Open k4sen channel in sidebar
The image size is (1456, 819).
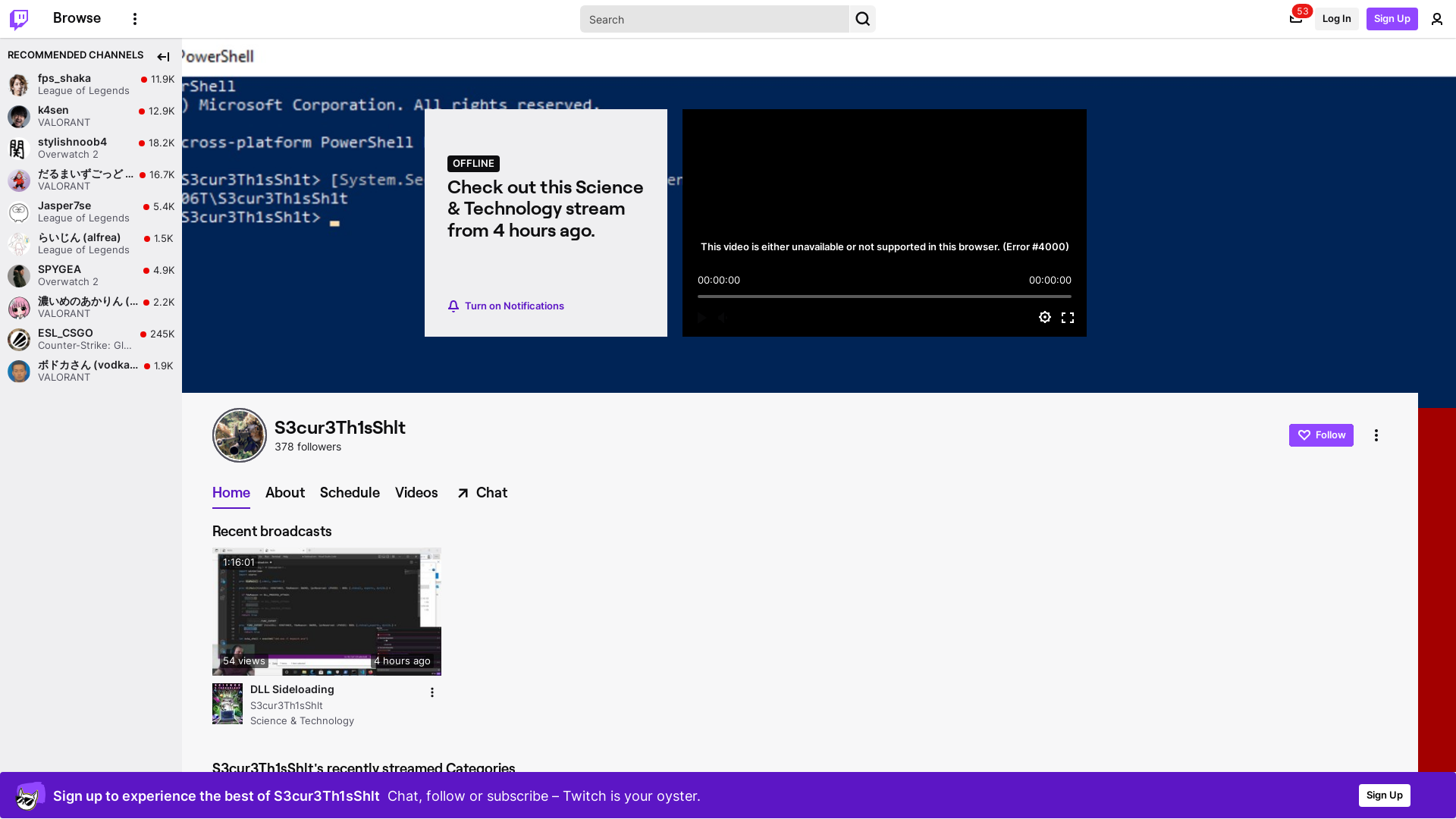pos(91,116)
